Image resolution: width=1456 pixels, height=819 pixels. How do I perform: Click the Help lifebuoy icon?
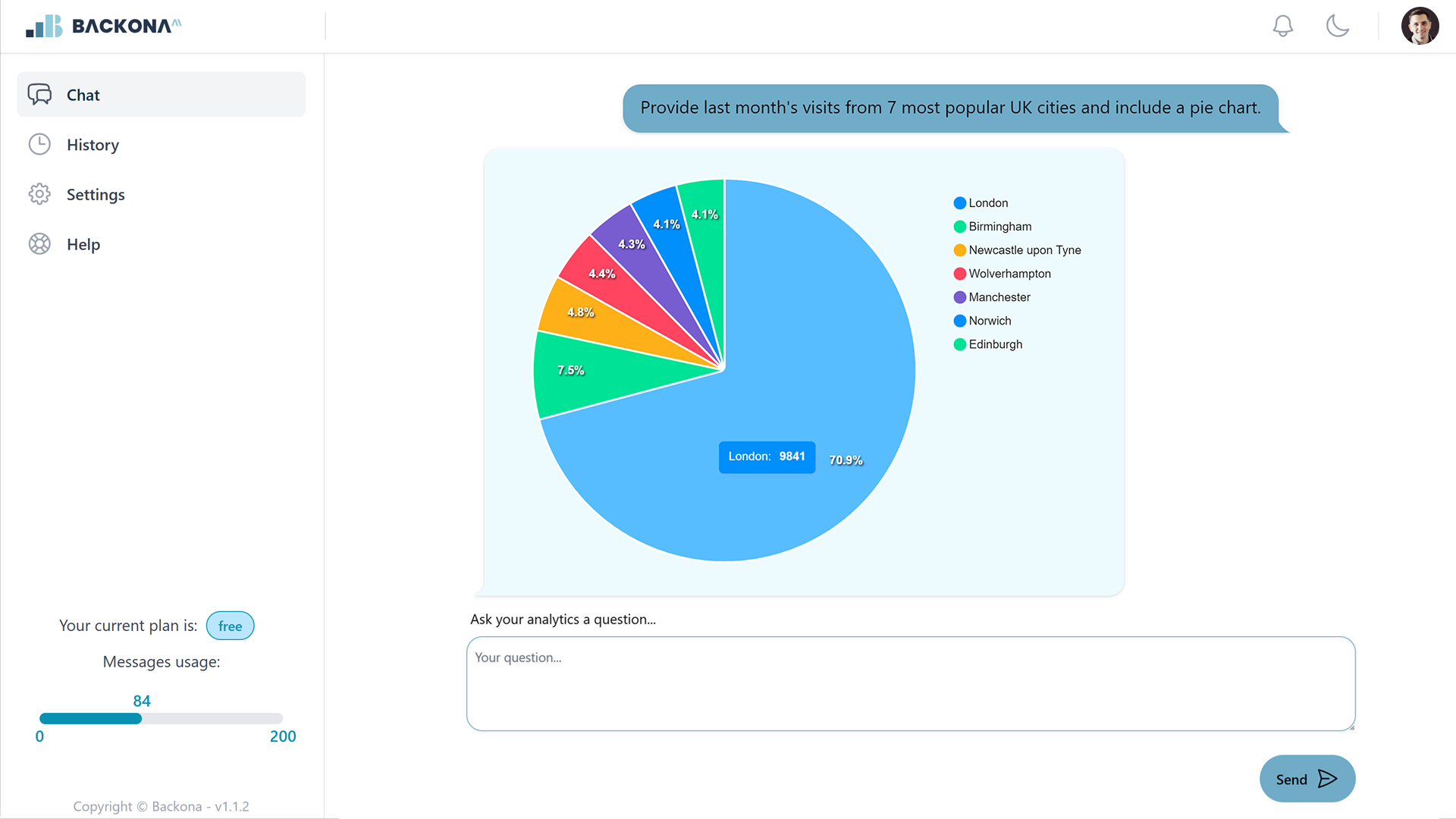coord(39,244)
